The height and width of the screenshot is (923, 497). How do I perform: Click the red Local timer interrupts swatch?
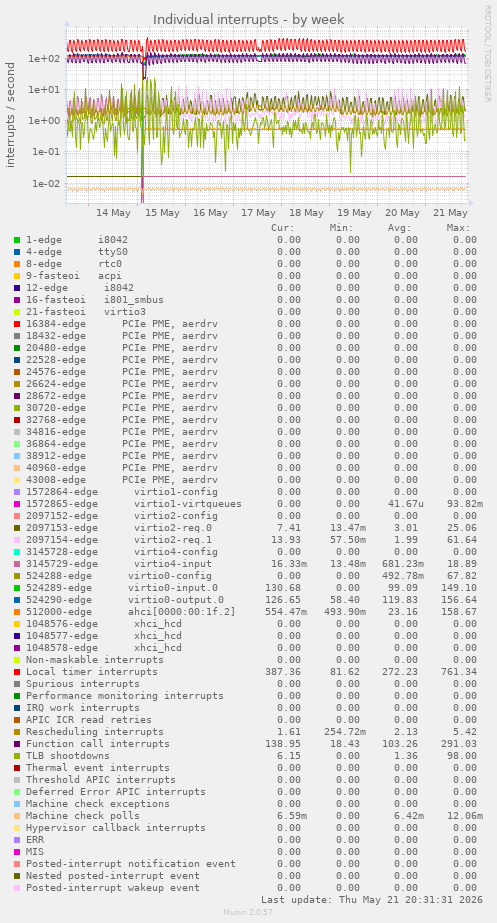pyautogui.click(x=17, y=672)
